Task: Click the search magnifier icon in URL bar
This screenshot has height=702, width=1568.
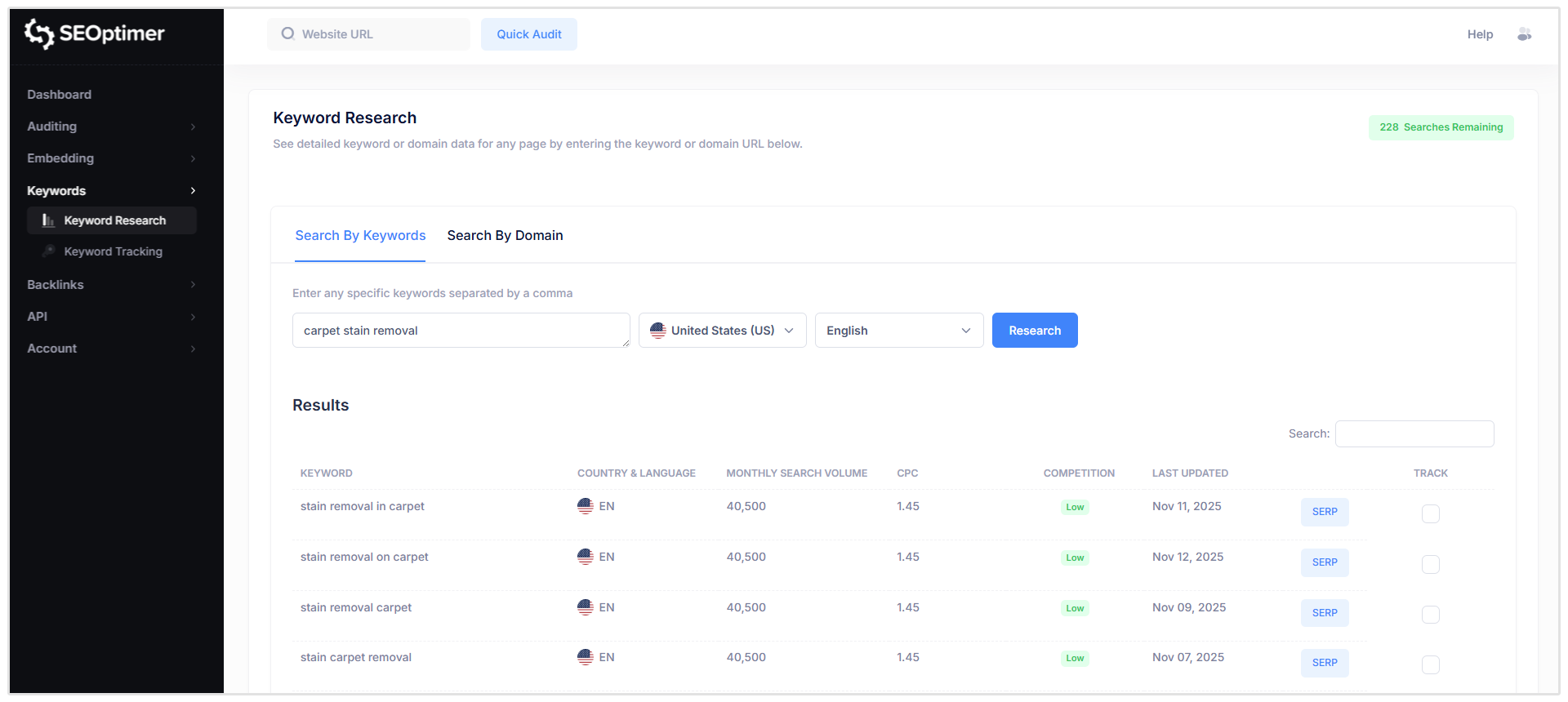Action: 287,34
